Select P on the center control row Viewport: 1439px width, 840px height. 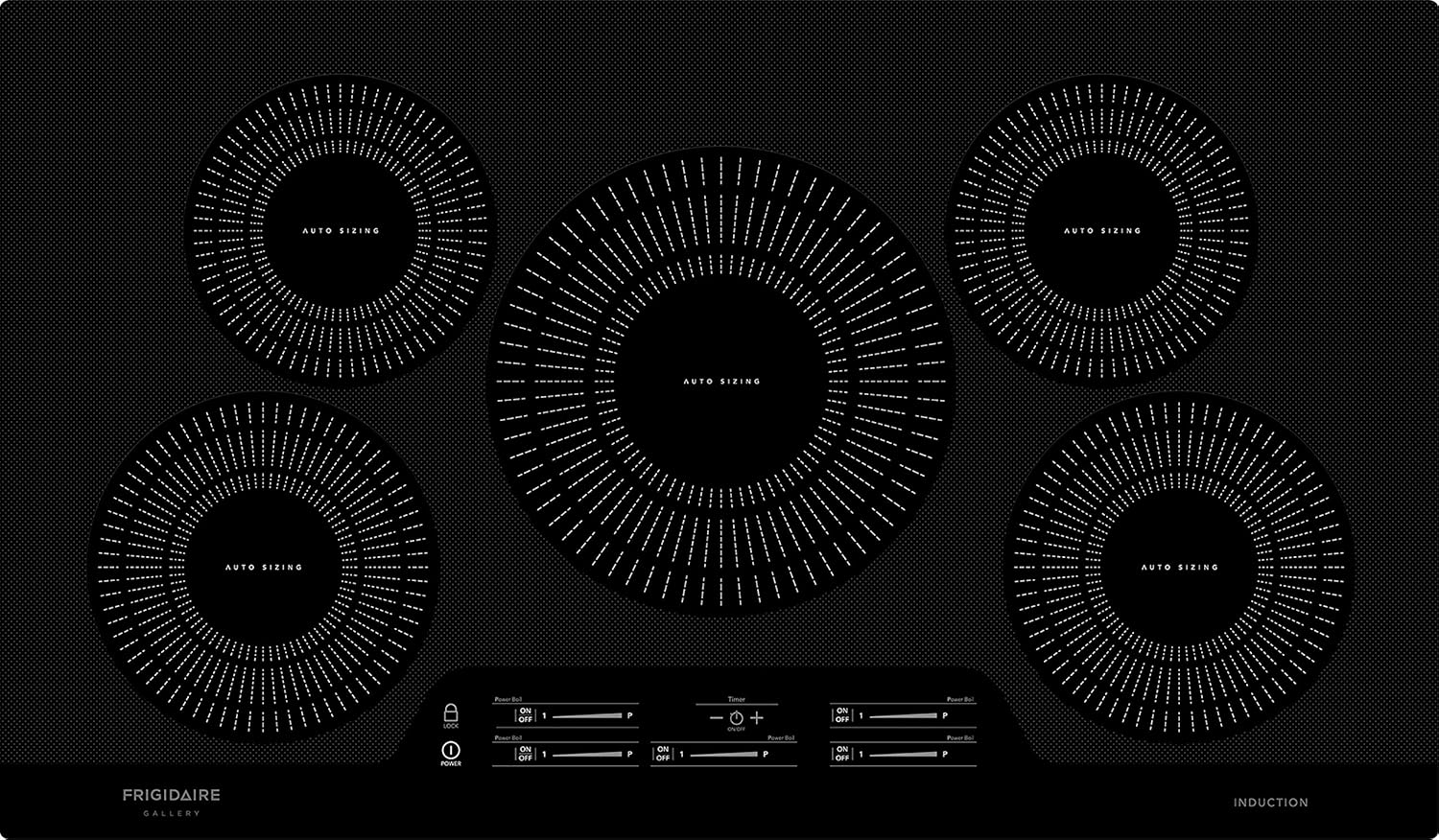point(766,755)
